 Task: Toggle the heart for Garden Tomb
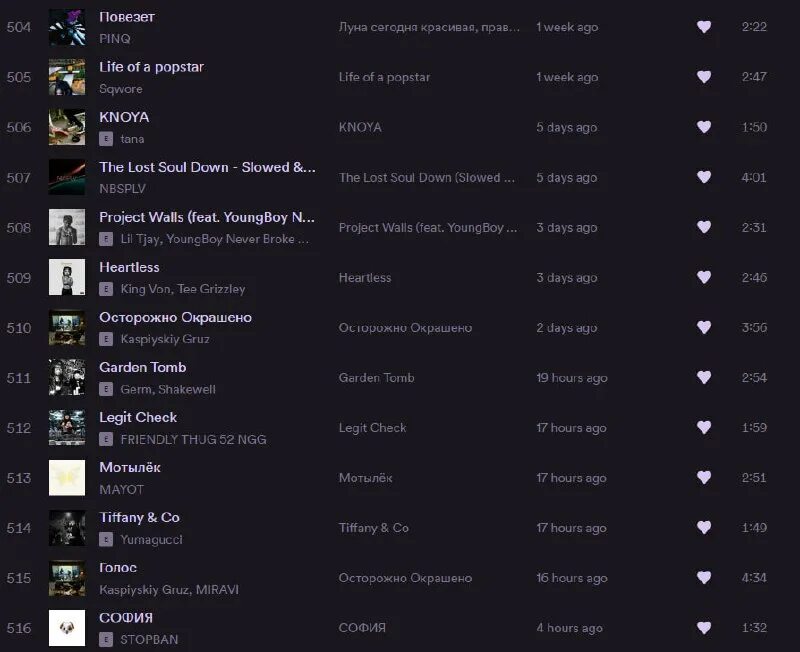coord(704,377)
